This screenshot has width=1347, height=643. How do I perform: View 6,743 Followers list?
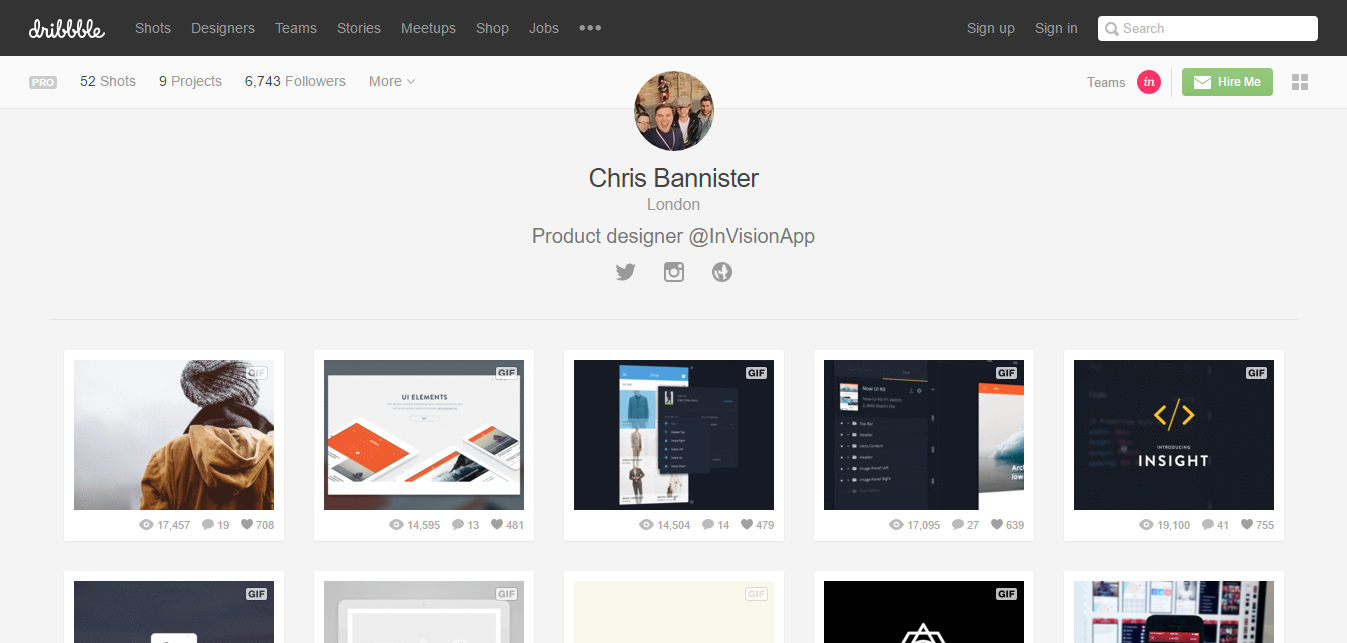(295, 81)
